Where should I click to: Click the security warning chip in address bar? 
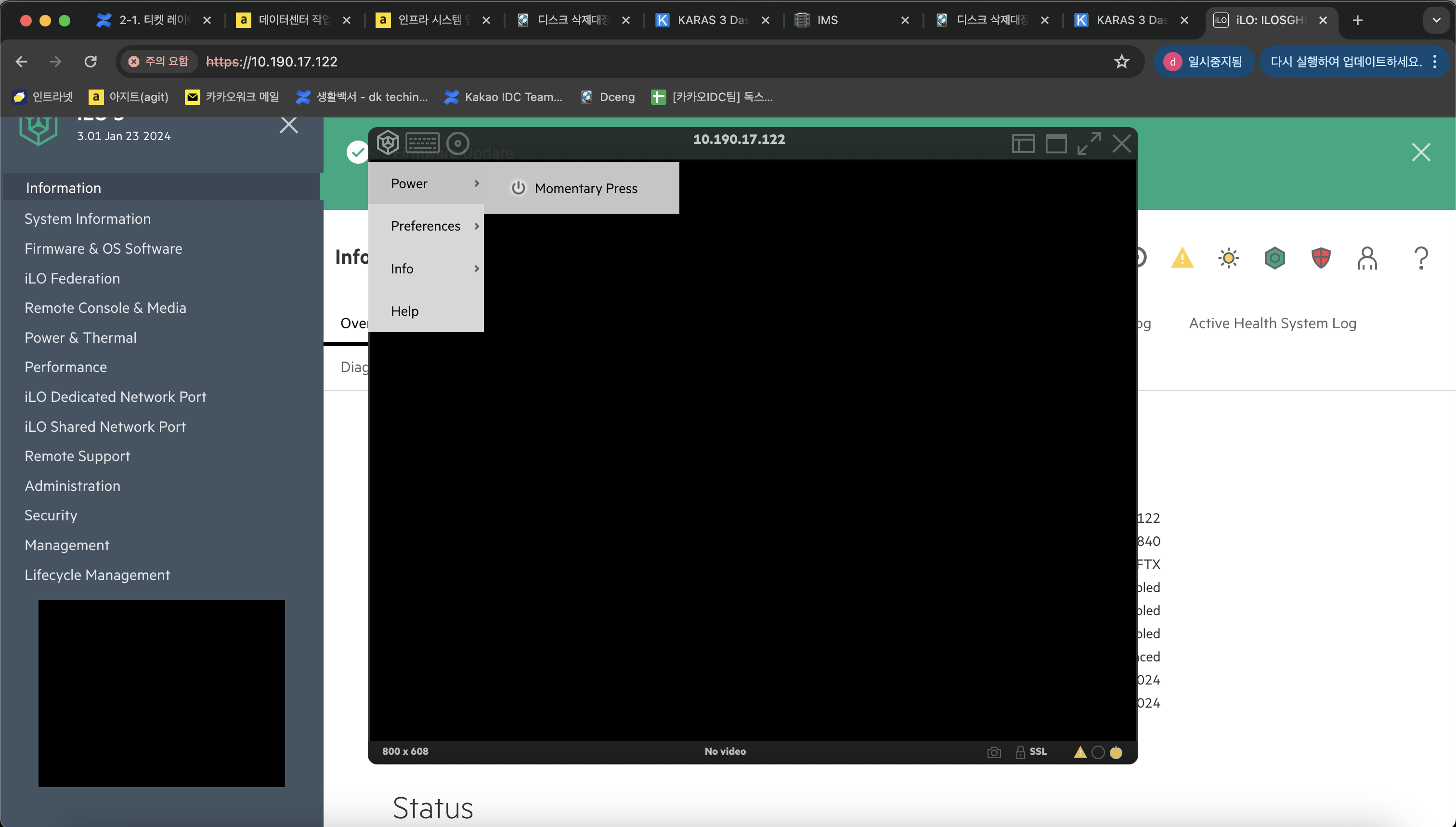coord(158,61)
